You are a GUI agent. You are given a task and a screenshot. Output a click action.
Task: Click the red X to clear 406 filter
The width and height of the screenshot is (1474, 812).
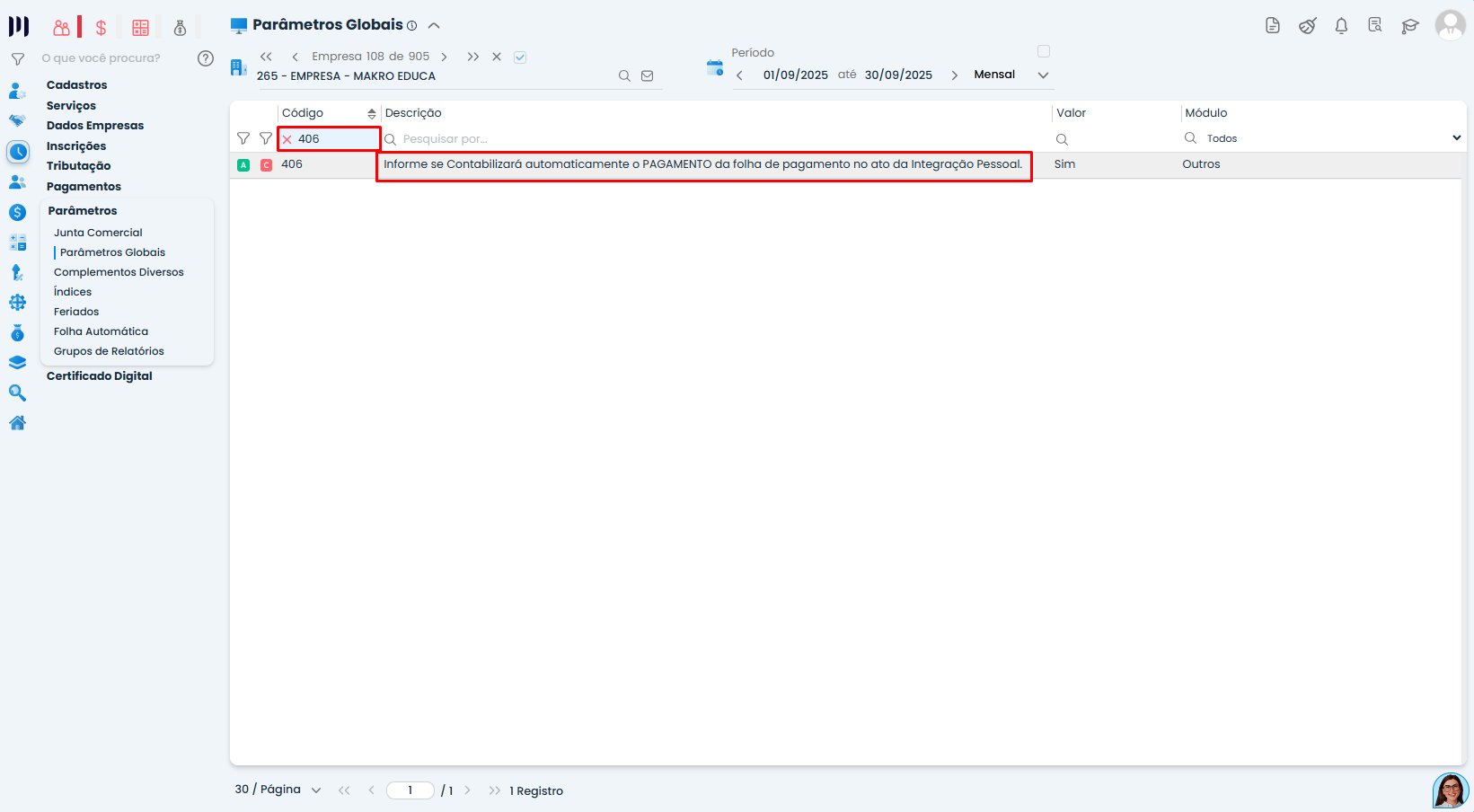(287, 139)
